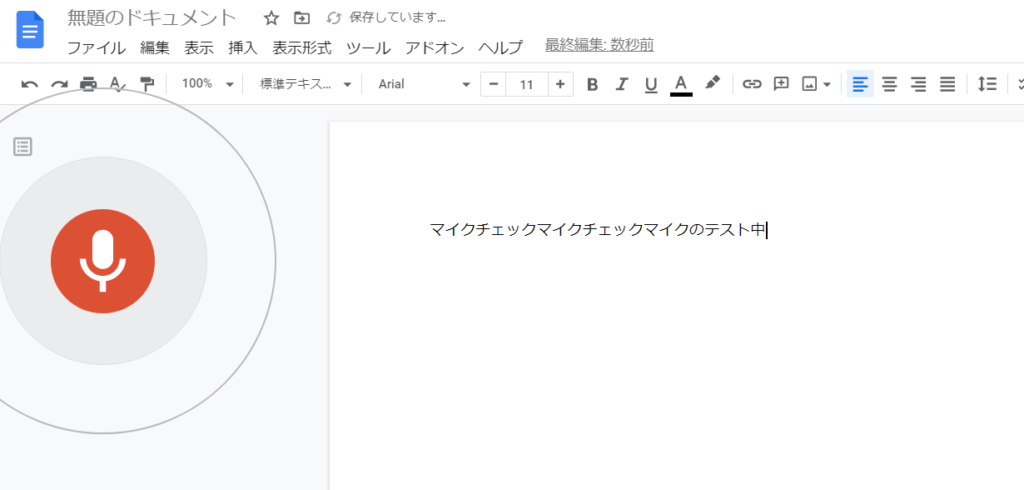The image size is (1024, 490).
Task: Open the ツール menu
Action: pyautogui.click(x=368, y=48)
